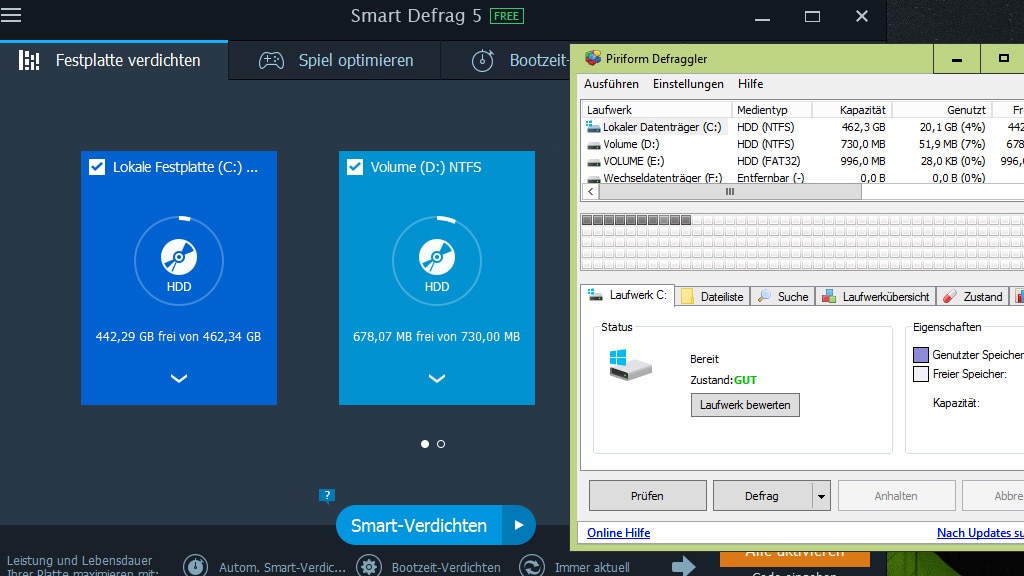This screenshot has width=1024, height=576.
Task: Click the Suche tab magnifier icon
Action: [x=763, y=296]
